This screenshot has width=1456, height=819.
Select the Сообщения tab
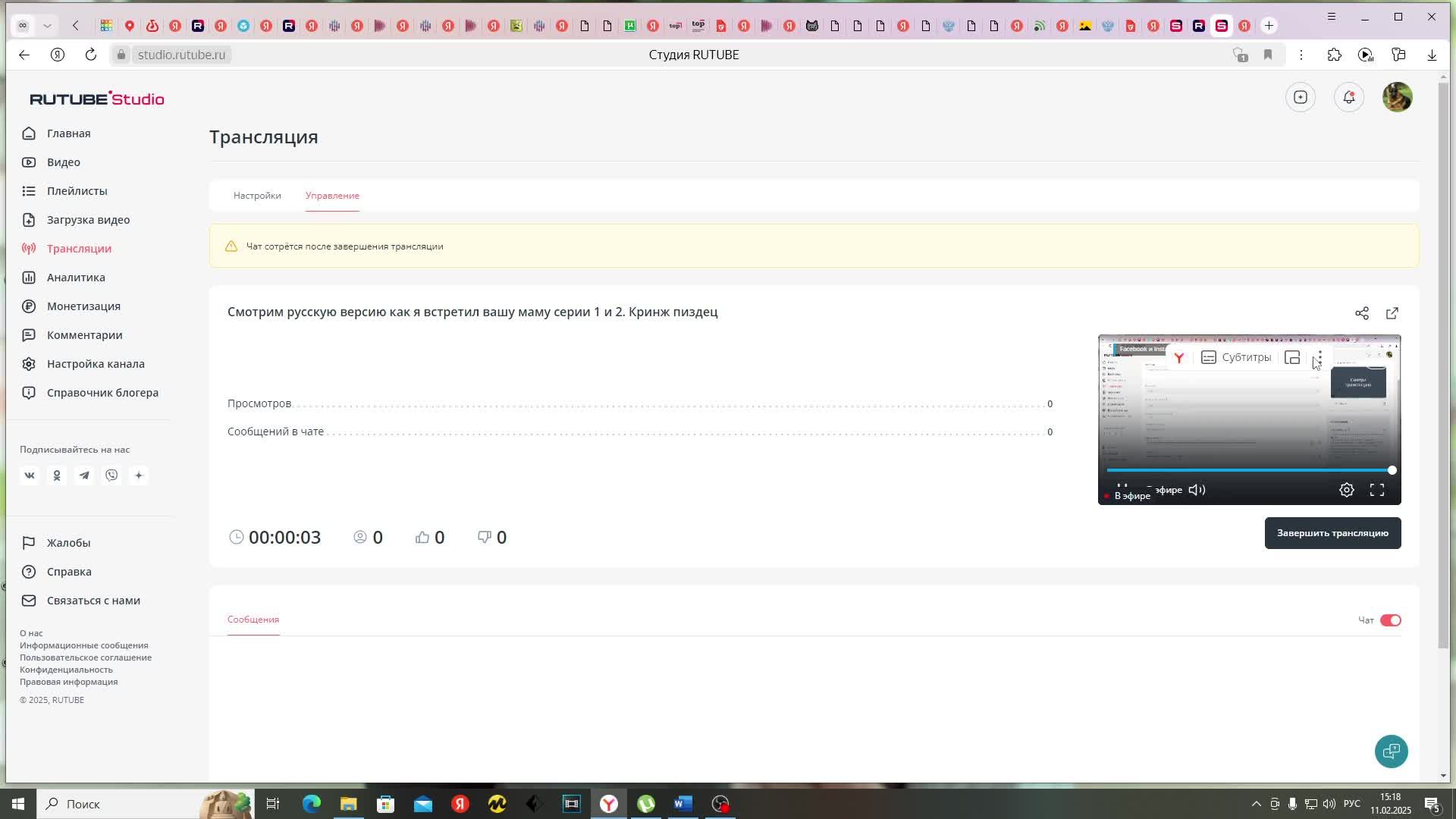[x=253, y=620]
